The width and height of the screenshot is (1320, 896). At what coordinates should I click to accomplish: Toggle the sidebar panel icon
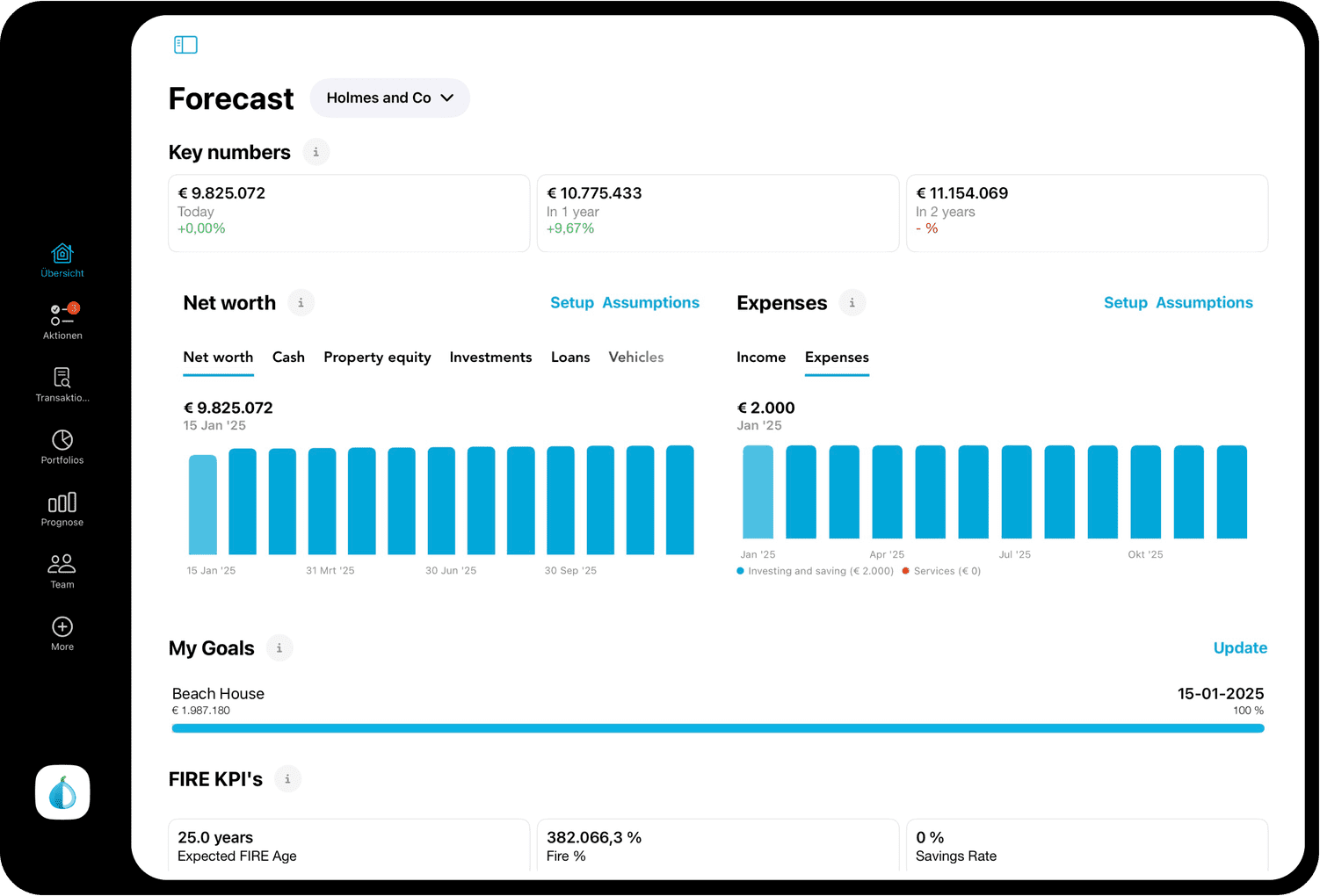(185, 45)
